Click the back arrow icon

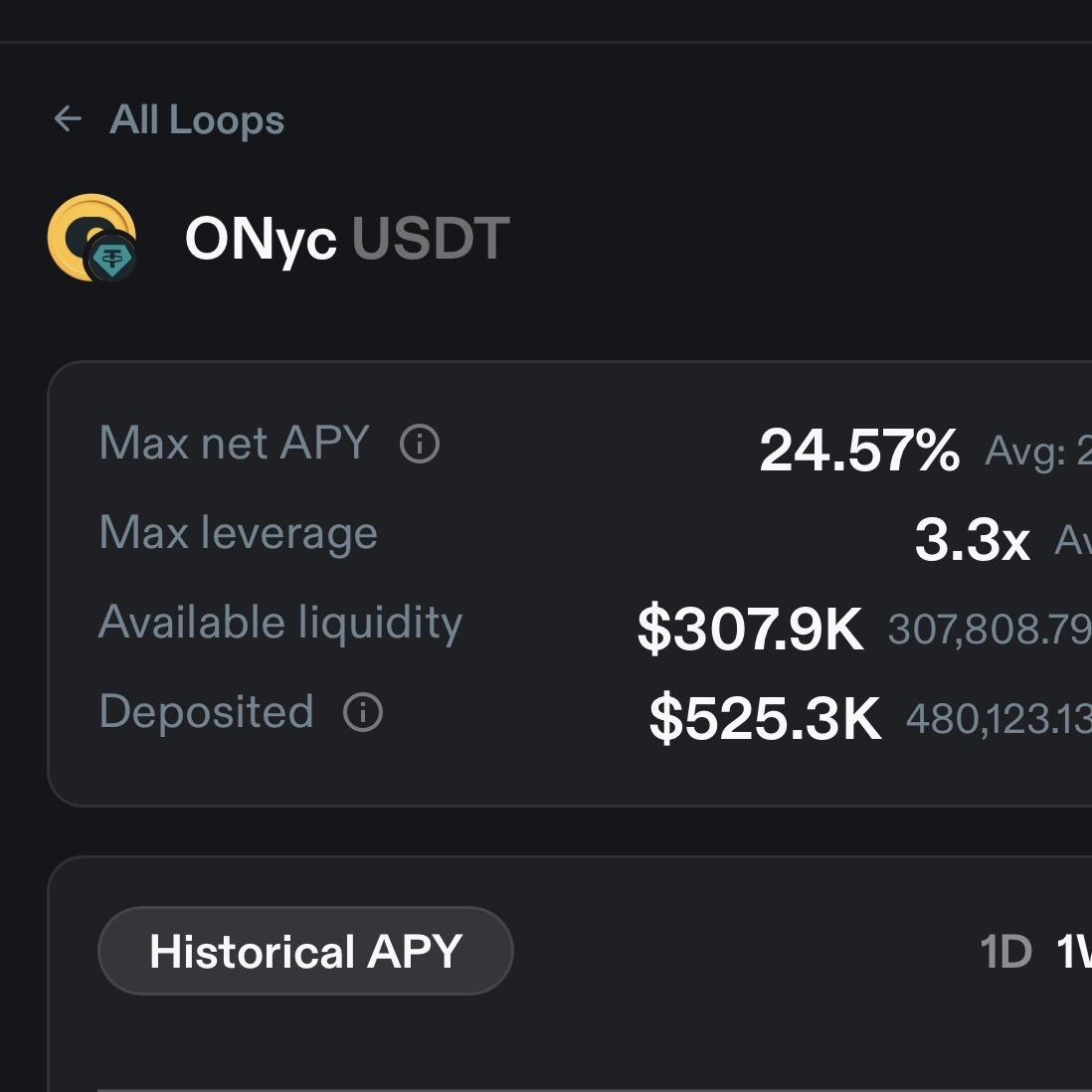click(x=68, y=119)
